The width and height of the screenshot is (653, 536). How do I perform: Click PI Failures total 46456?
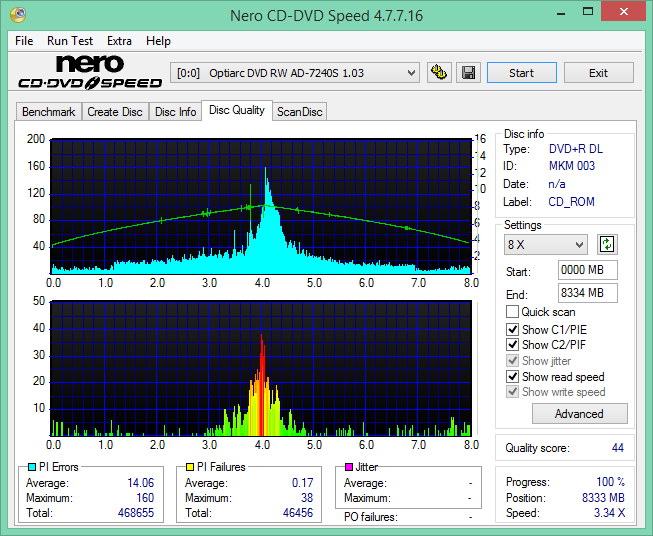(298, 513)
